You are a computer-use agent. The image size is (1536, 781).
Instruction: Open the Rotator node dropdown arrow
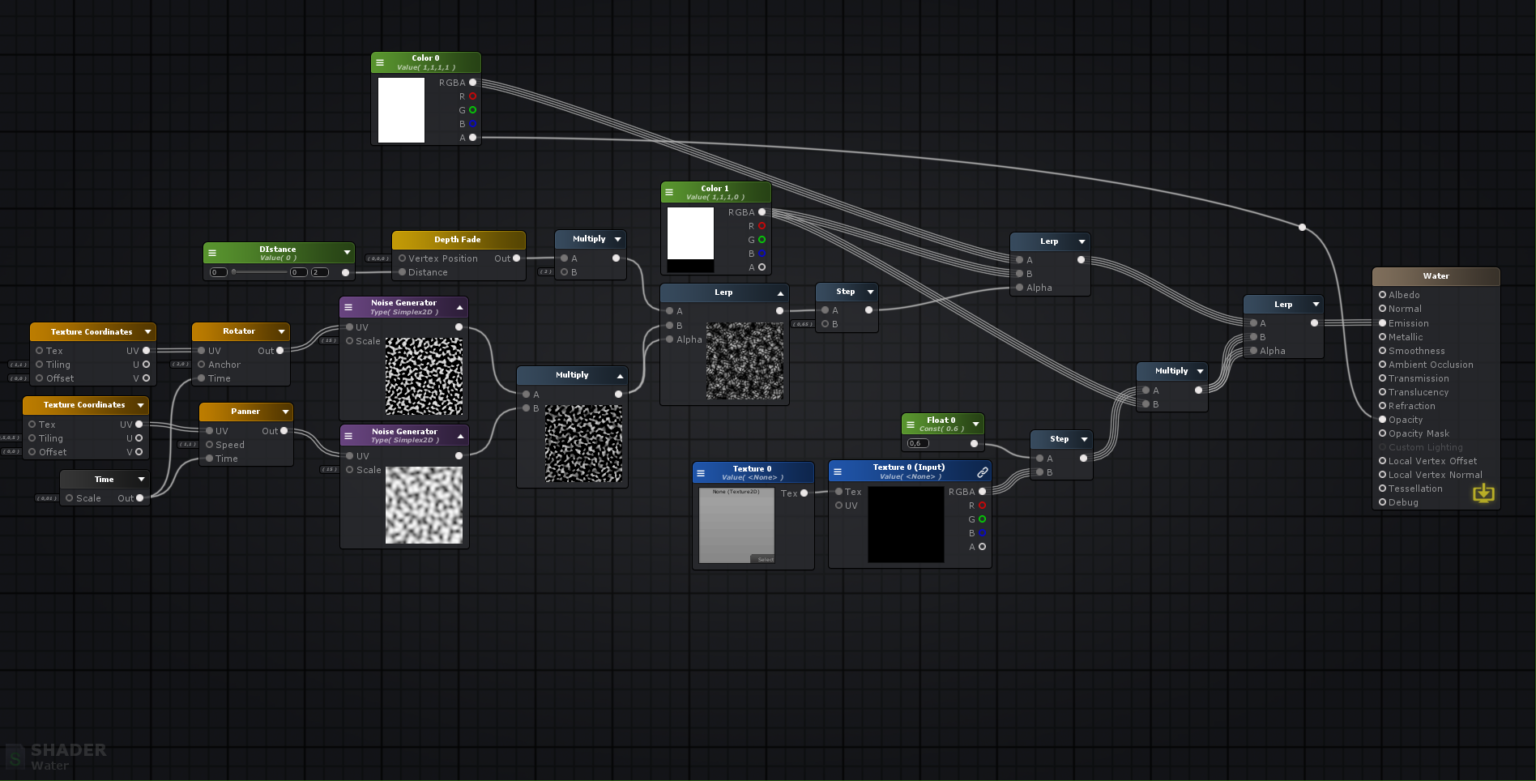click(283, 331)
